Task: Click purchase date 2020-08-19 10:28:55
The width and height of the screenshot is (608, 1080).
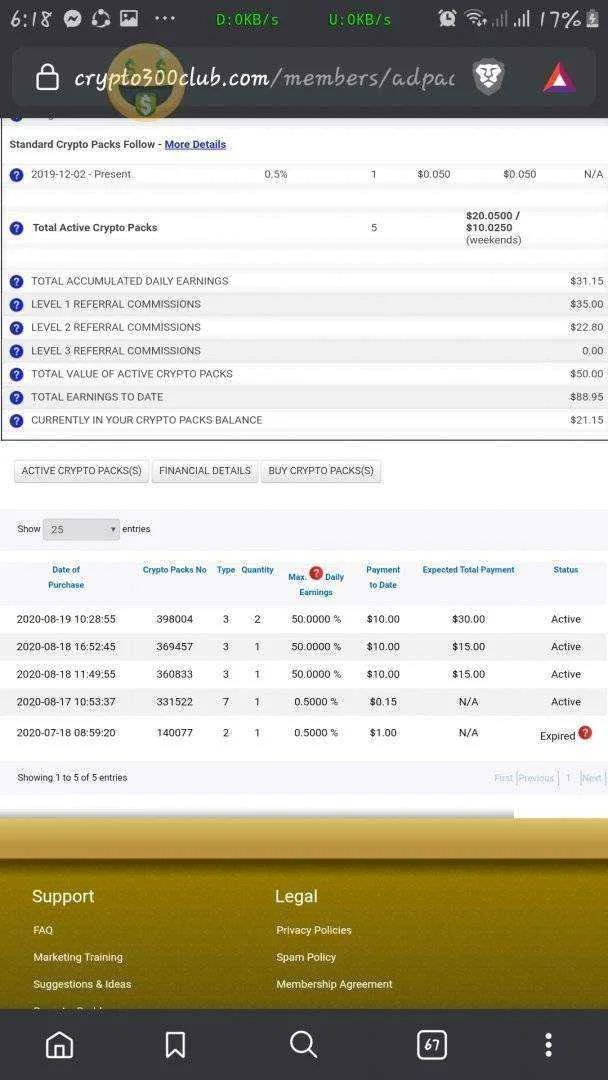Action: coord(66,619)
